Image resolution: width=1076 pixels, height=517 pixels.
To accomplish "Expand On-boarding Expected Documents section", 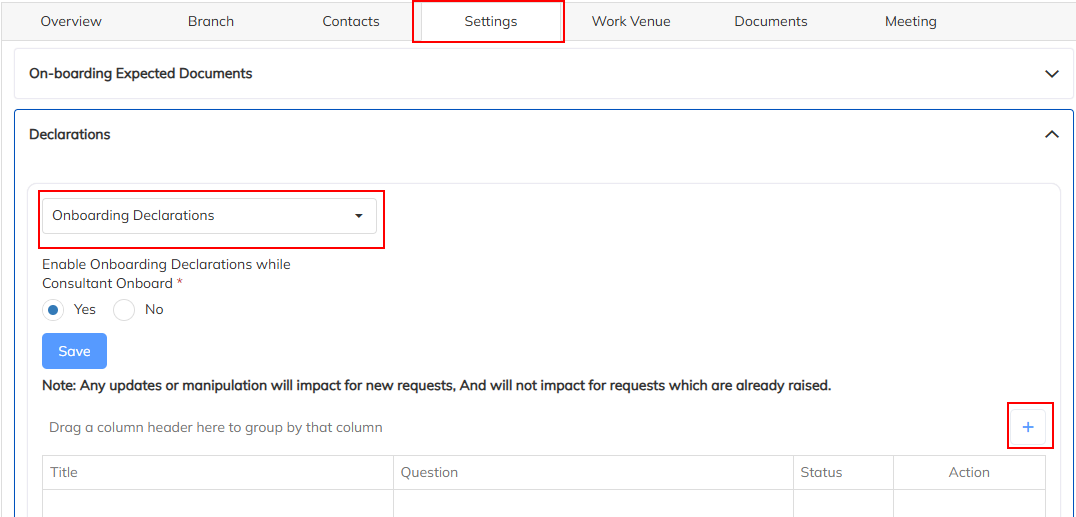I will click(1051, 74).
